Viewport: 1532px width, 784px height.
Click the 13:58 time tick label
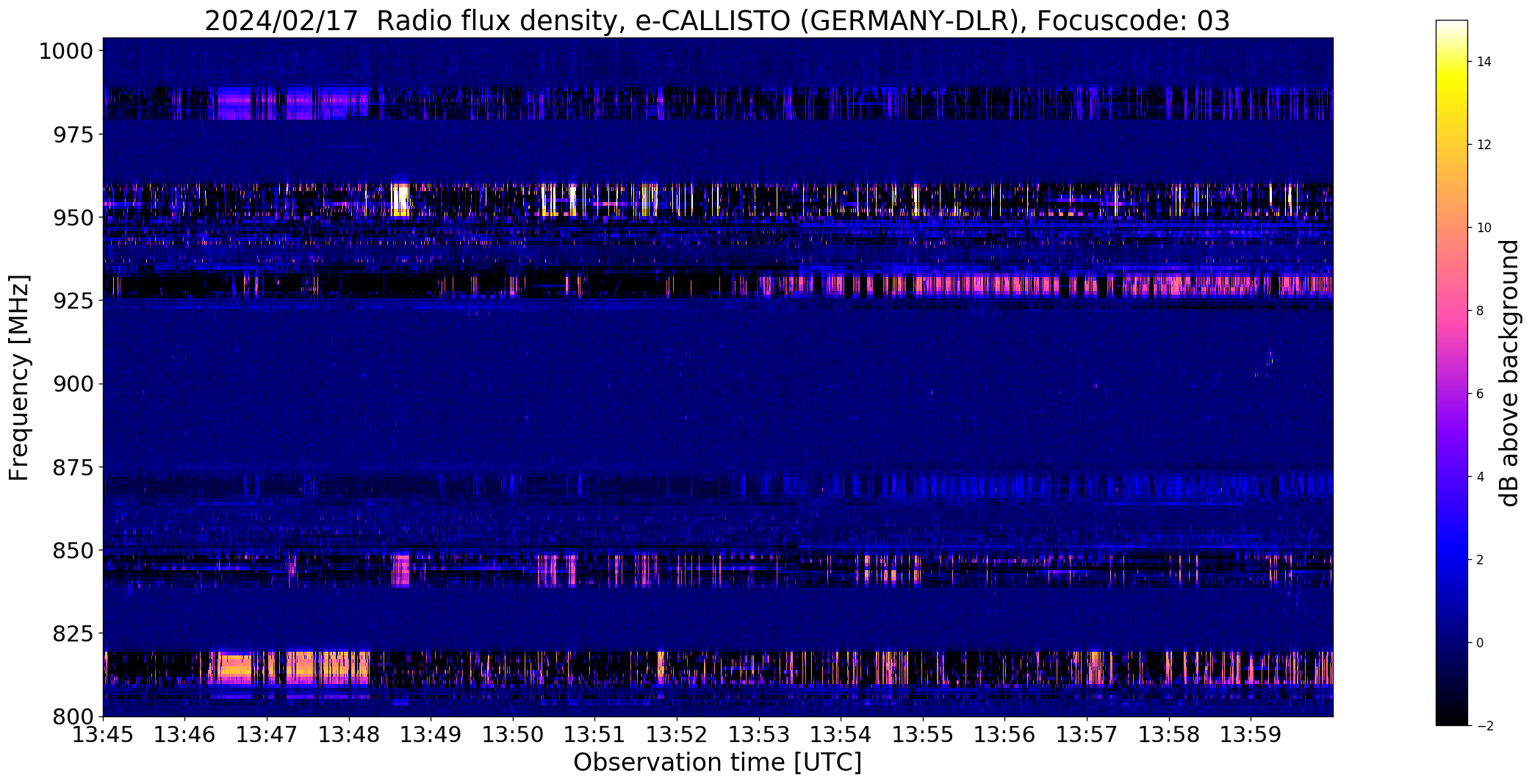coord(1169,735)
